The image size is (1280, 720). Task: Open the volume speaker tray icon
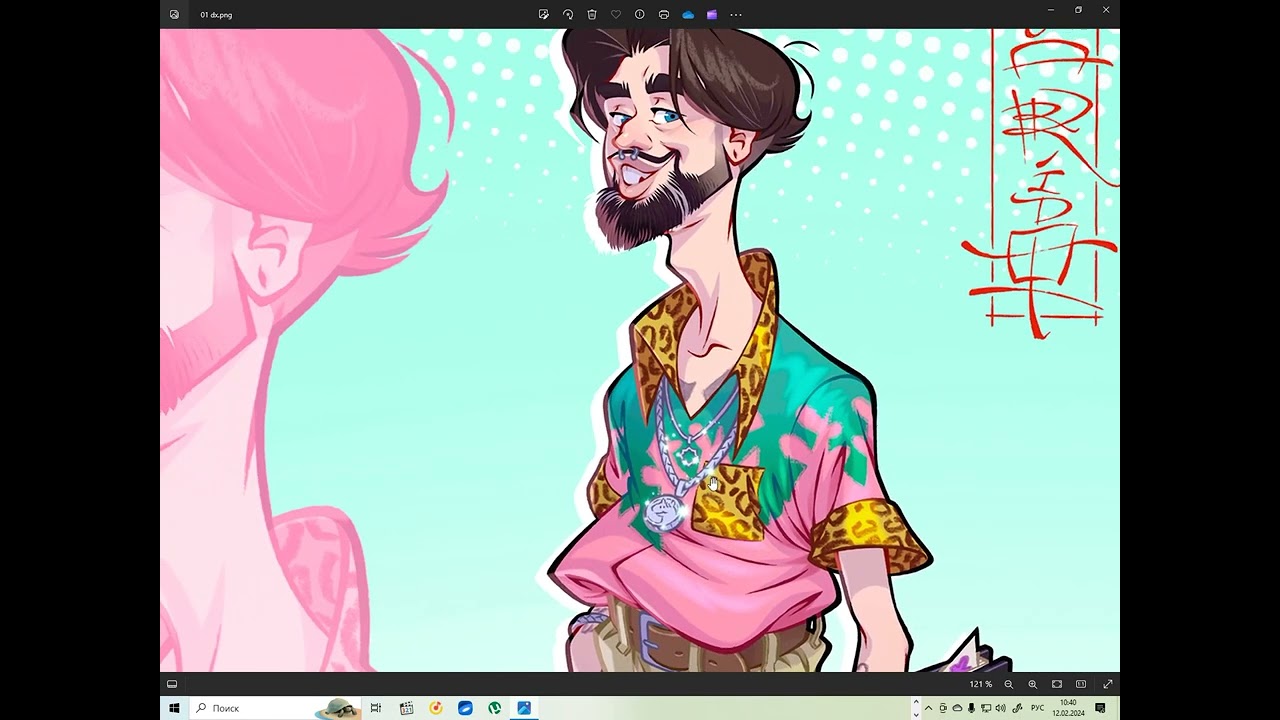[x=1001, y=708]
